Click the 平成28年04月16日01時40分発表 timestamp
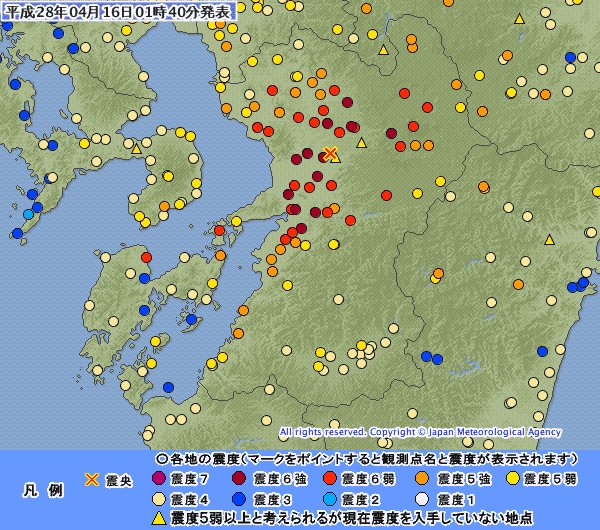 119,12
